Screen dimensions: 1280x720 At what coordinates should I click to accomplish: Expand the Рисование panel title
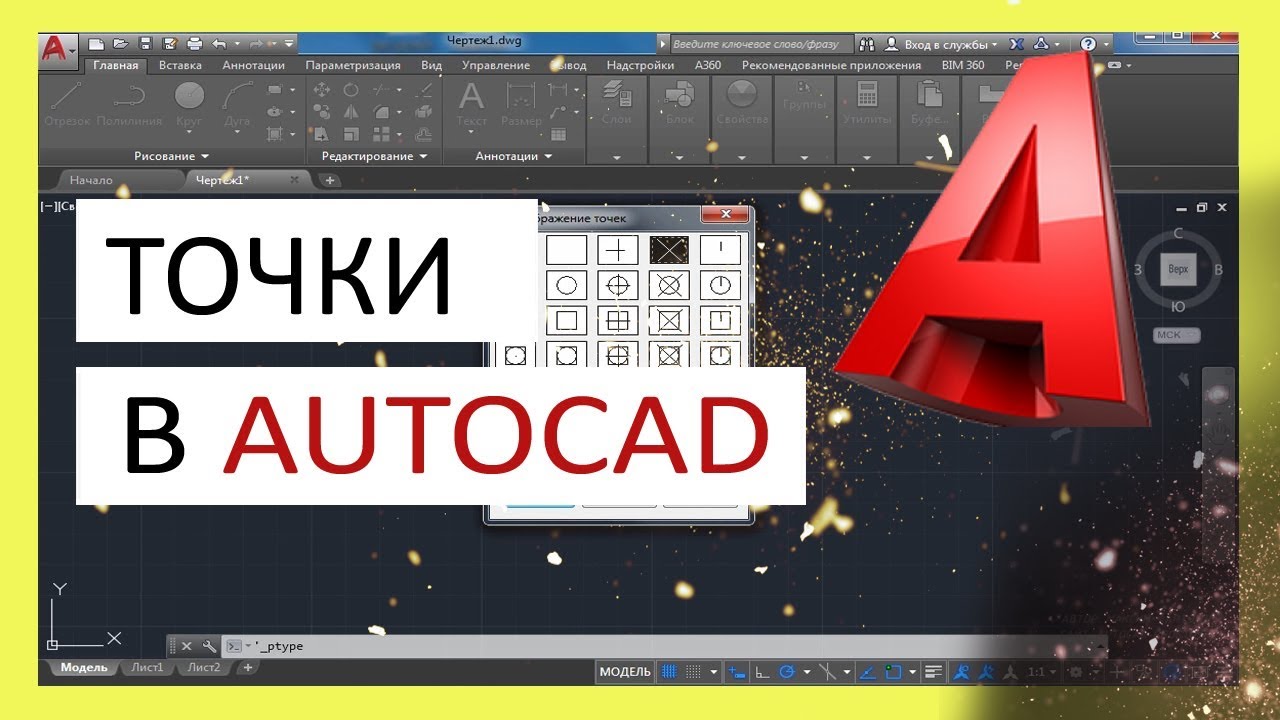click(x=171, y=156)
